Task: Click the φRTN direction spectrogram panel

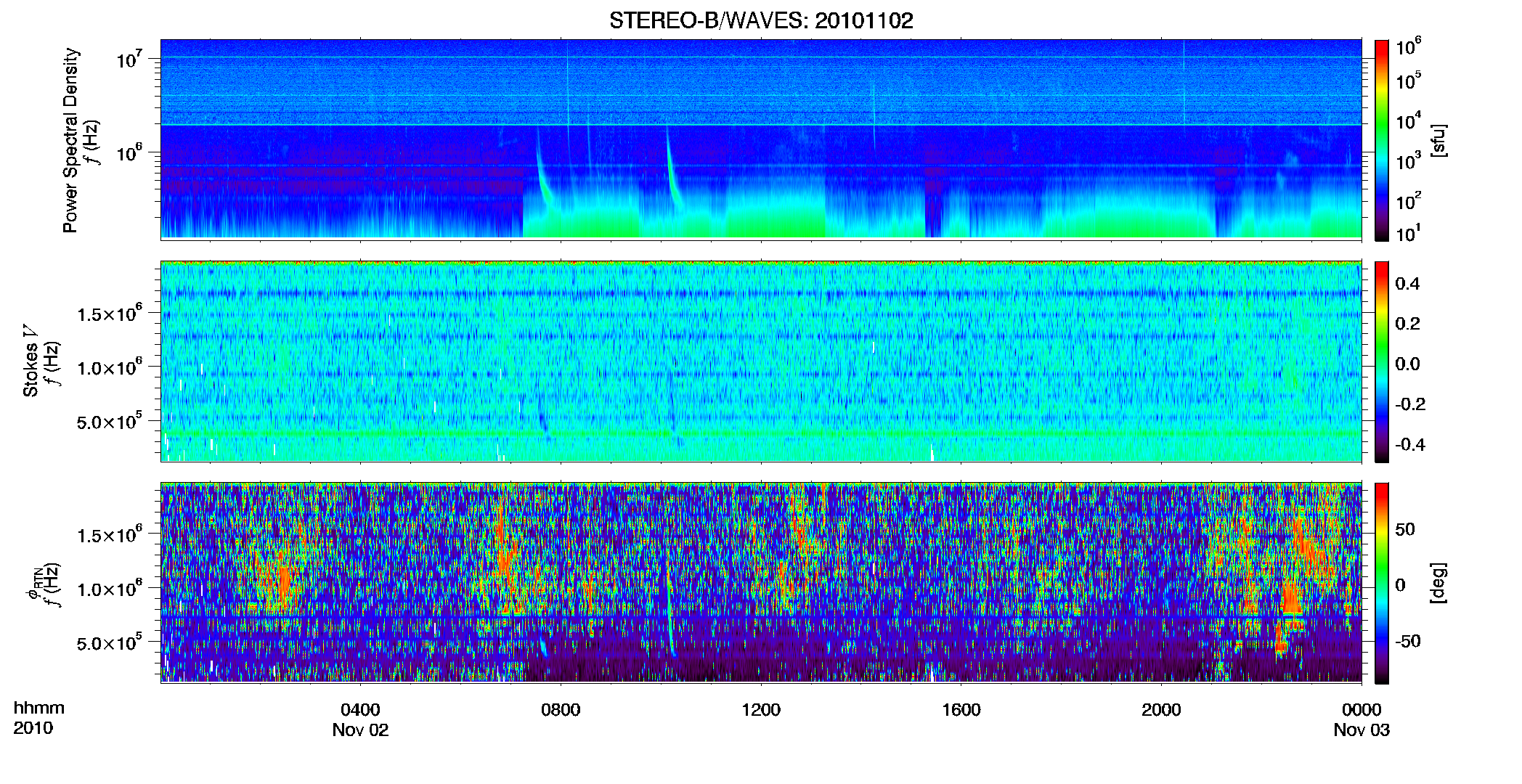Action: 761,582
